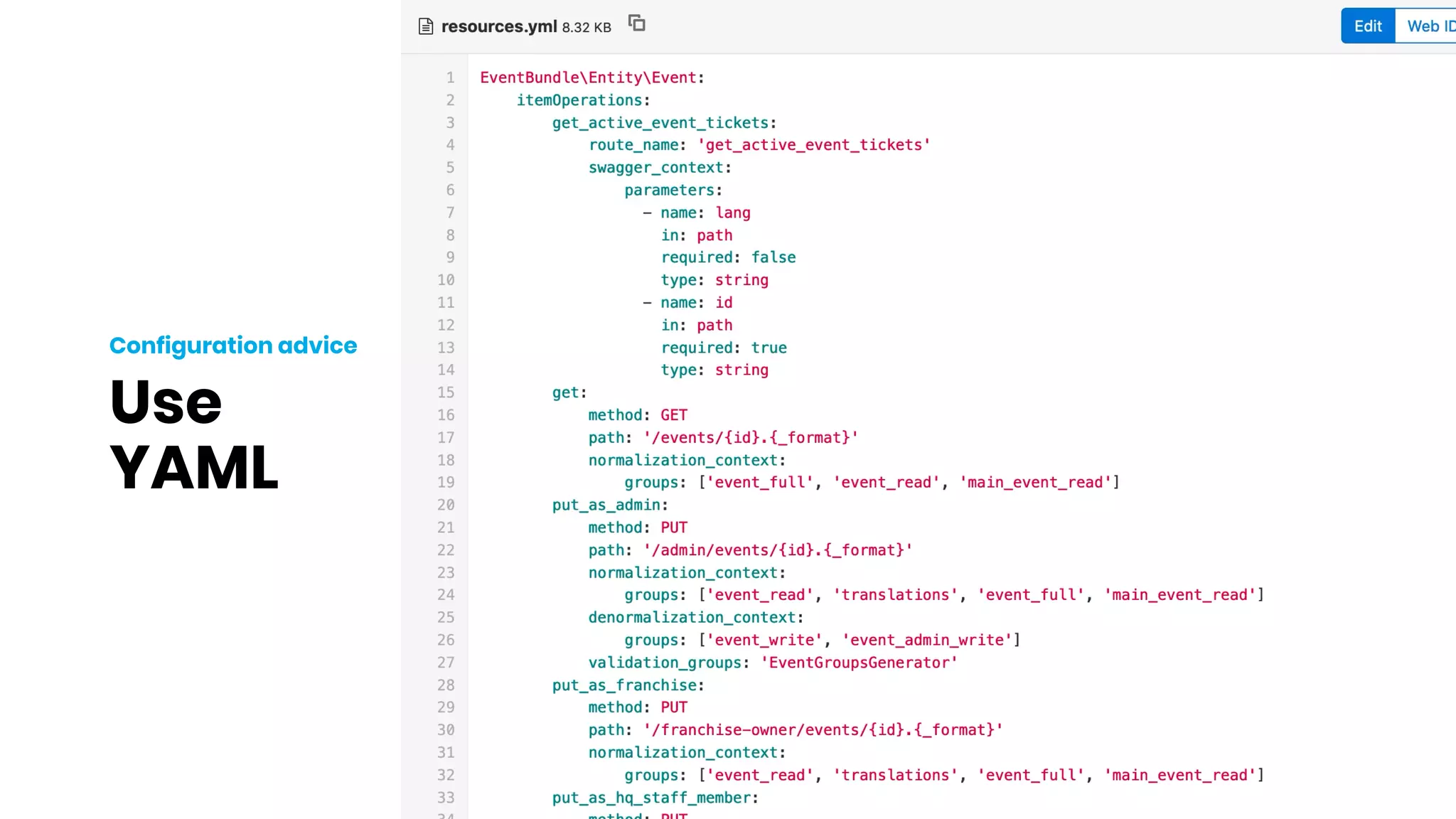1456x819 pixels.
Task: Click line number 33 in the gutter
Action: pyautogui.click(x=446, y=797)
